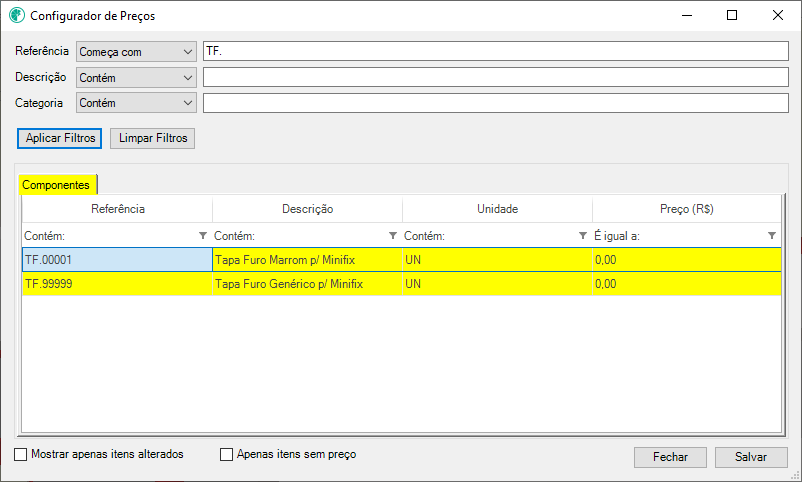Click the Unidade column filter funnel icon

tap(583, 236)
